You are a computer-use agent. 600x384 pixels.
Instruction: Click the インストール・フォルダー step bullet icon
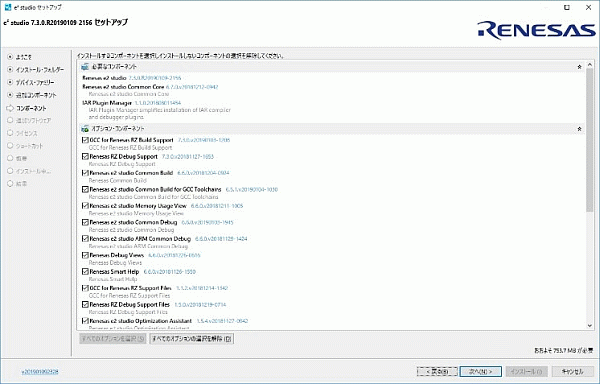[x=10, y=70]
